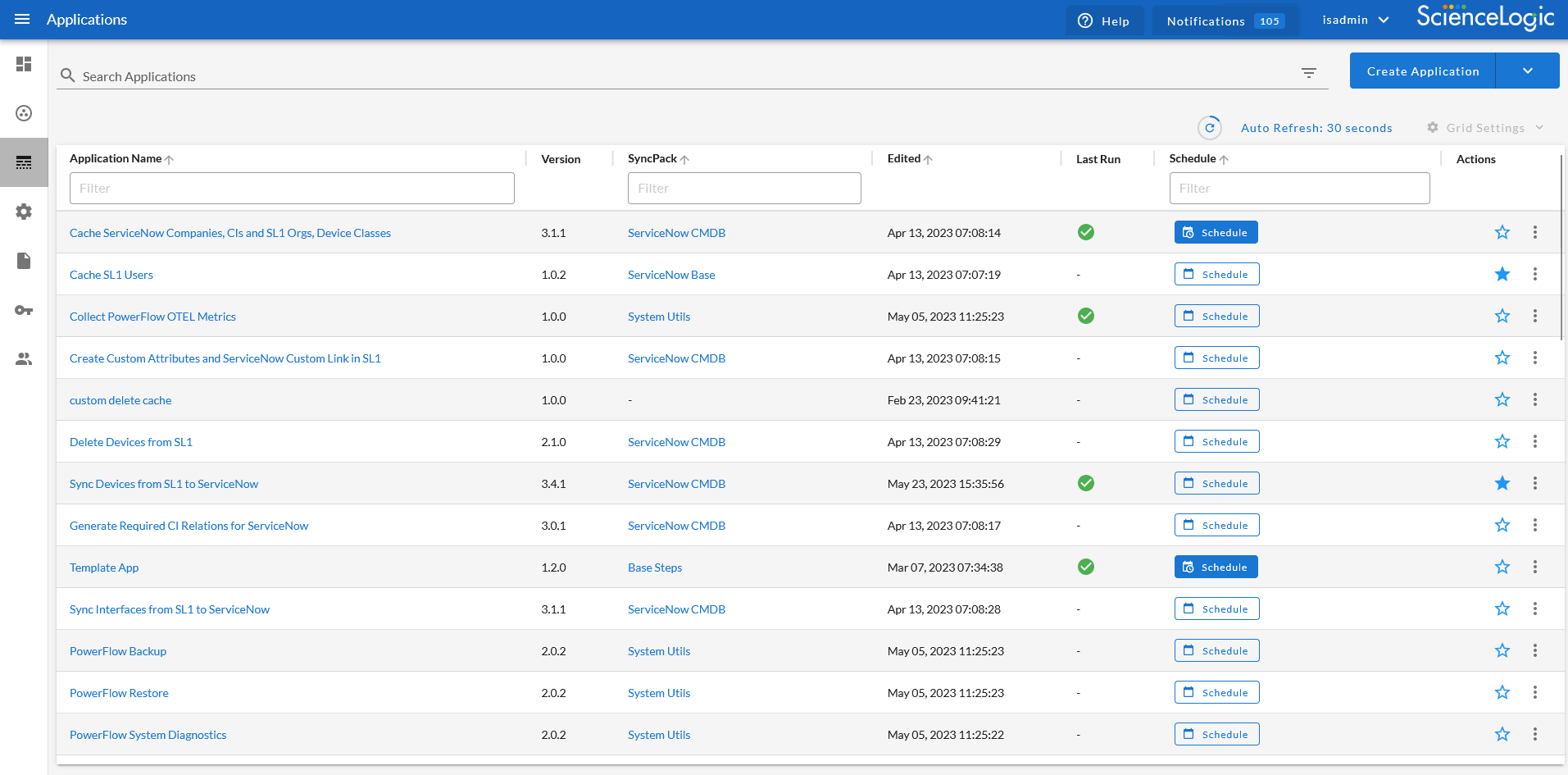Open the API Keys key sidebar icon
Viewport: 1568px width, 775px height.
click(24, 310)
